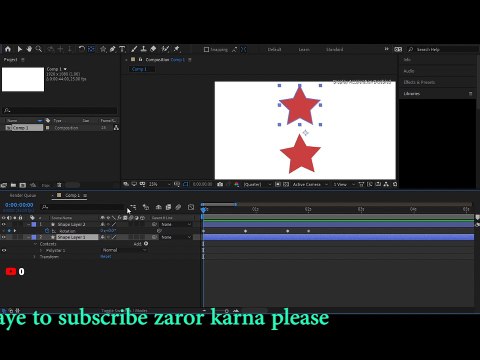Open the Quarter resolution dropdown
Viewport: 480px width, 360px height.
[x=257, y=184]
